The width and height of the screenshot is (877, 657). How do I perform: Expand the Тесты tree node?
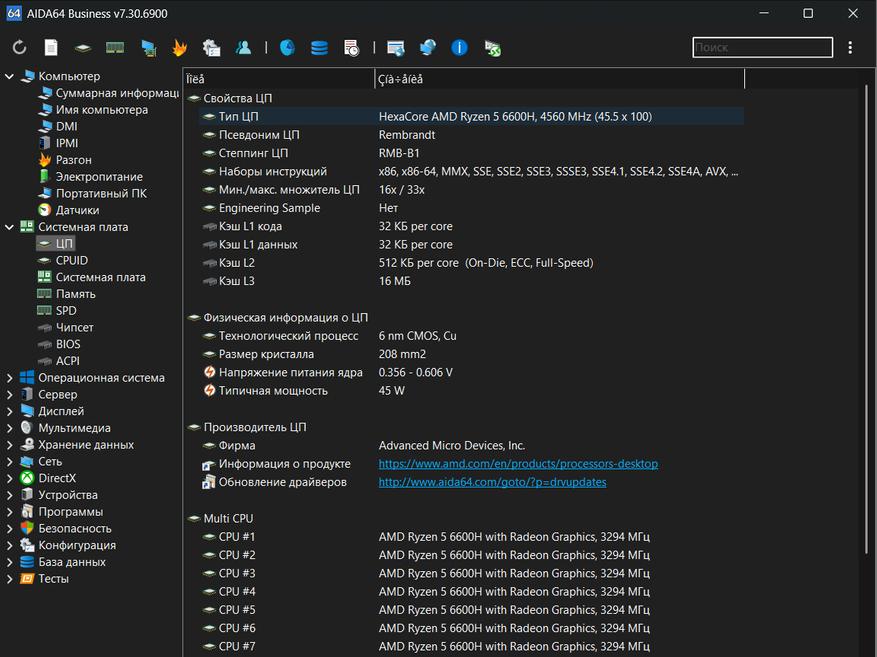point(10,579)
